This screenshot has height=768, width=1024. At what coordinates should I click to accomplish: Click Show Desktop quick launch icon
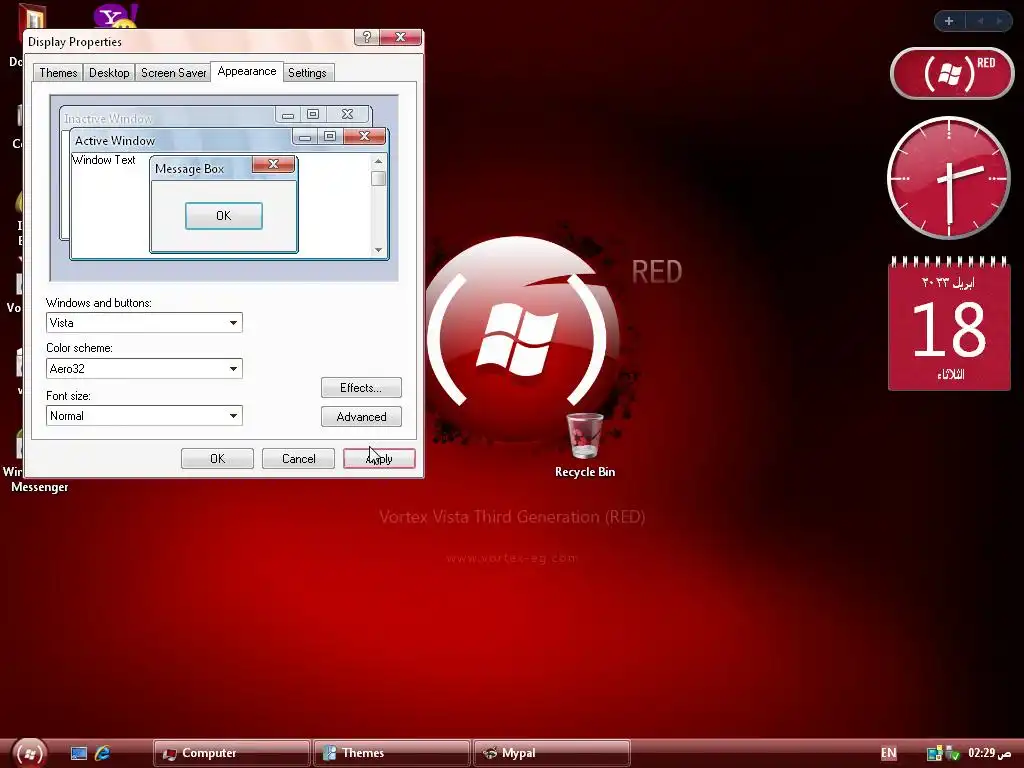(78, 753)
